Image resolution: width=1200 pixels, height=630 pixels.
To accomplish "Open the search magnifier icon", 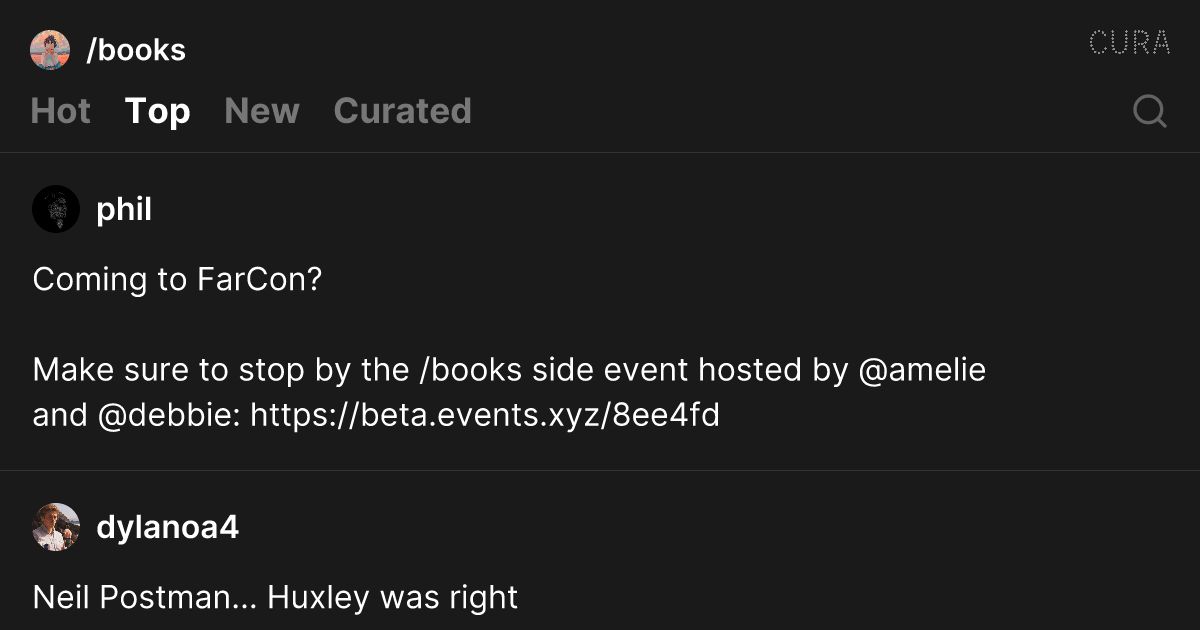I will 1150,111.
